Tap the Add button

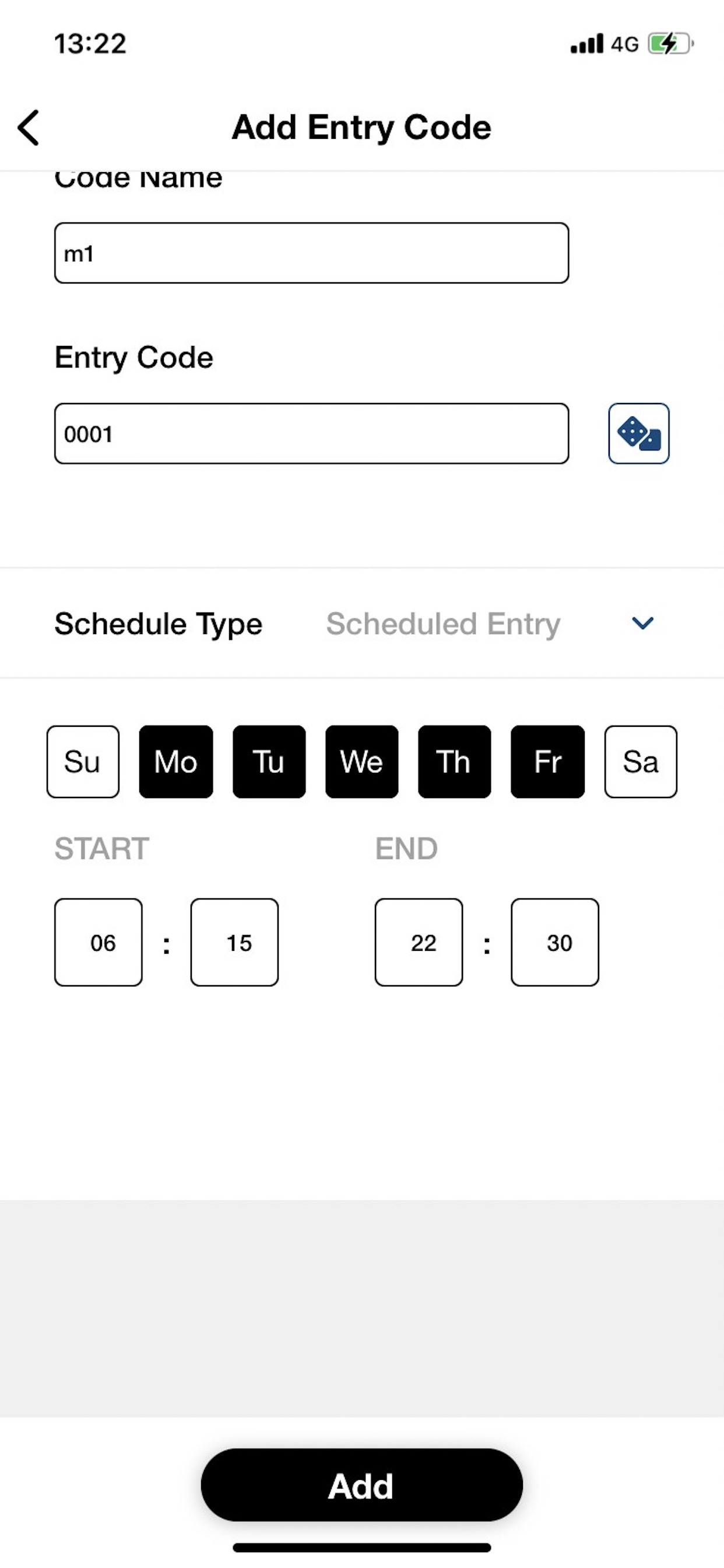pyautogui.click(x=362, y=1485)
